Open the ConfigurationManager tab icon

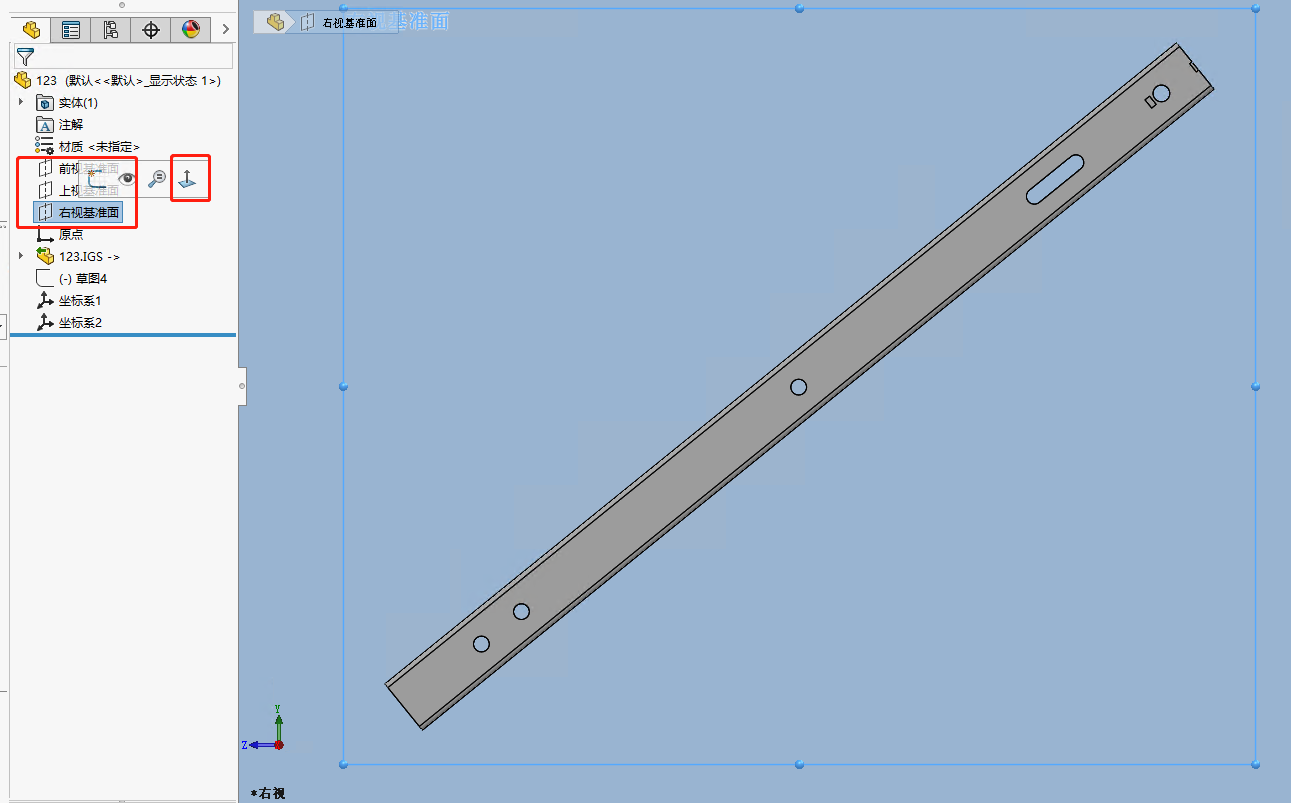click(111, 30)
